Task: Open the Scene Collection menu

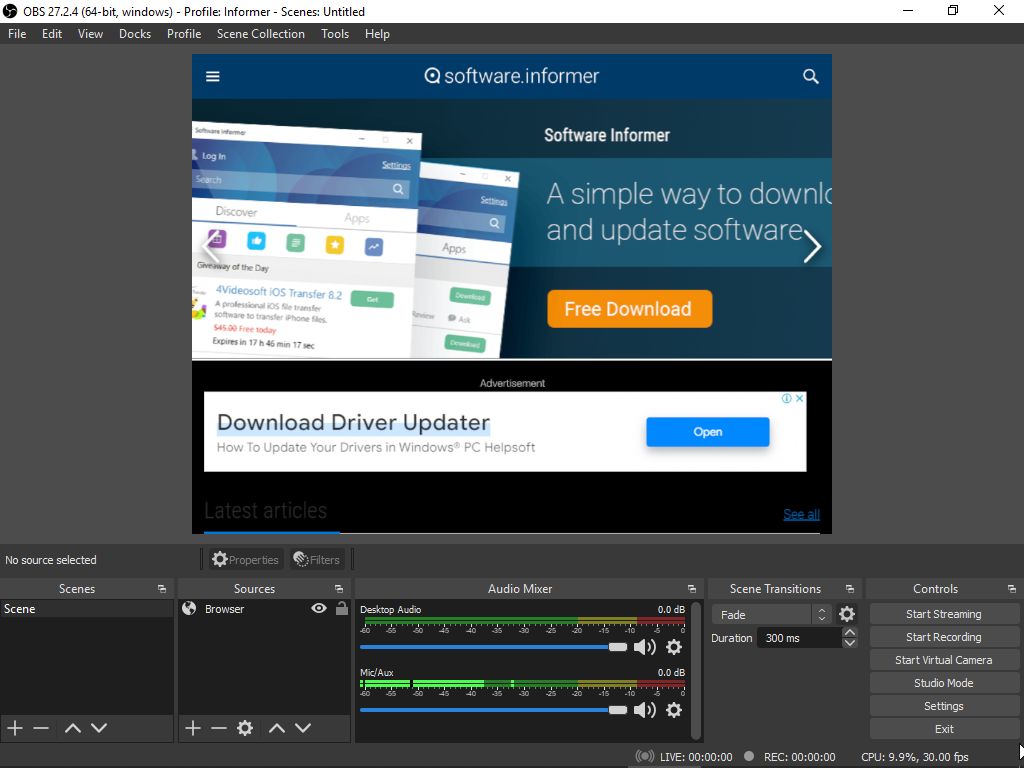Action: (260, 33)
